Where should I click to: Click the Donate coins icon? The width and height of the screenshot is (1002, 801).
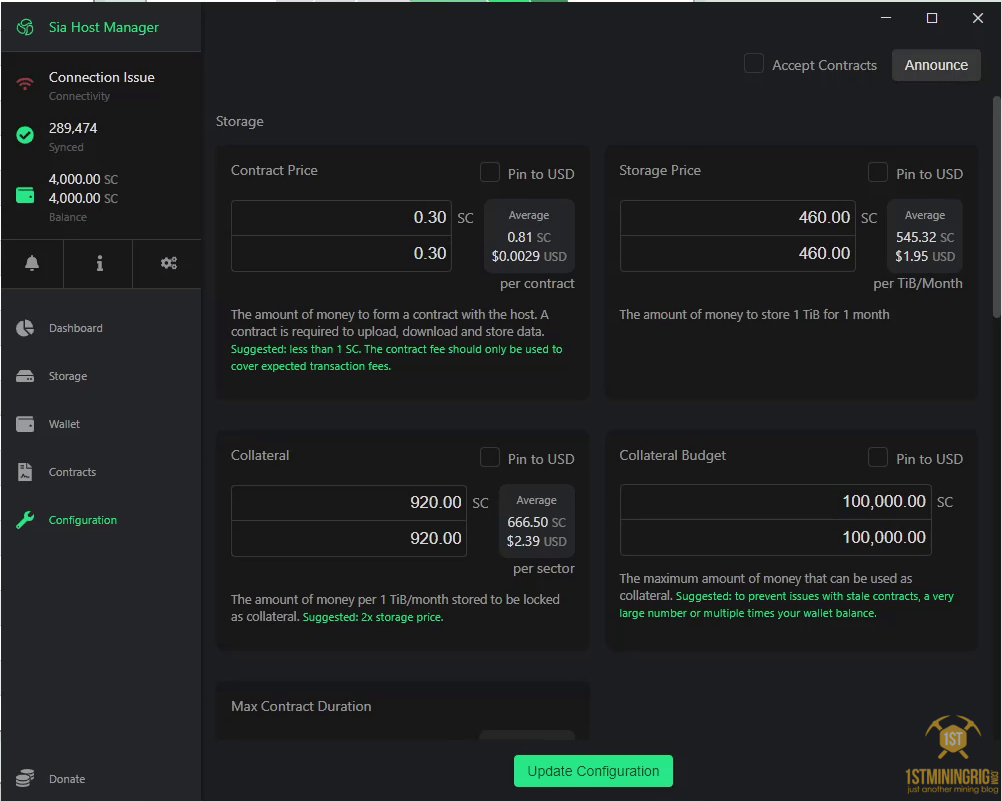coord(25,778)
